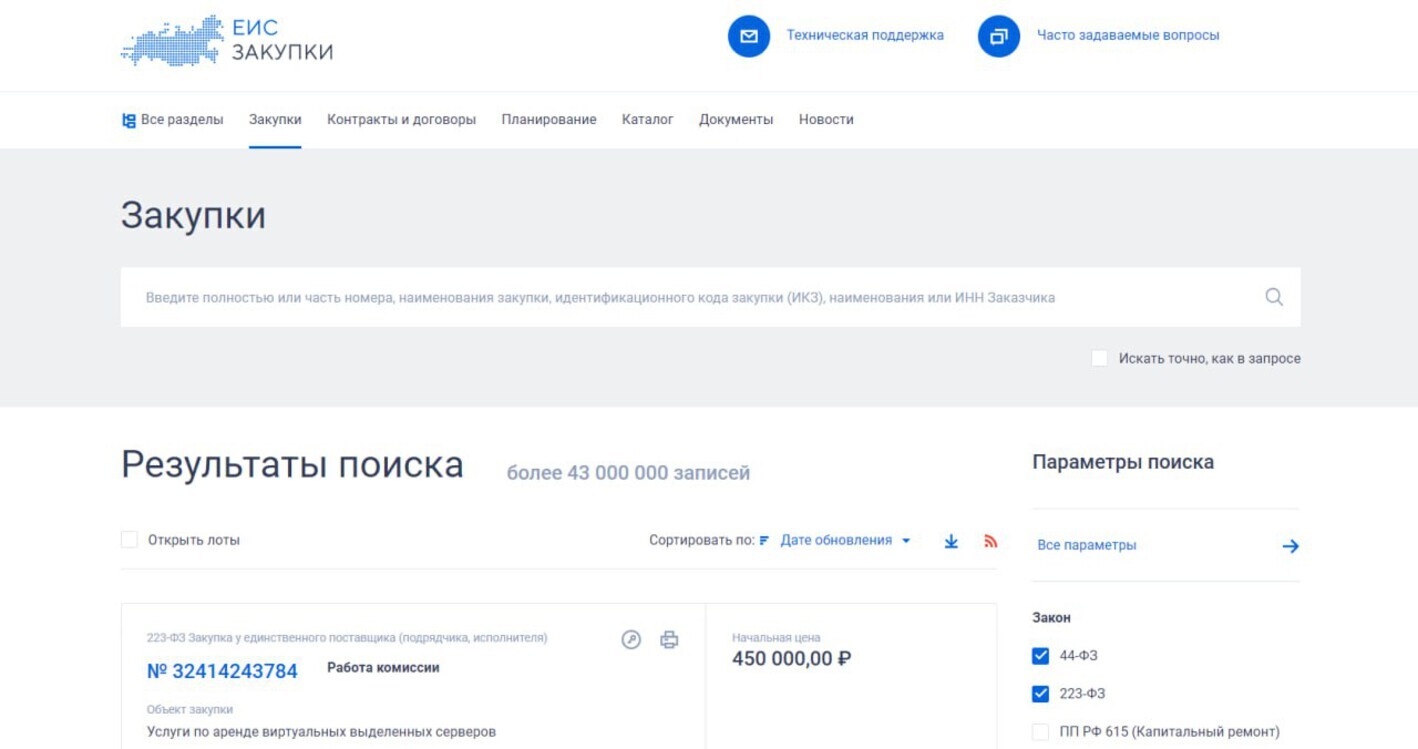Click the frequently asked questions icon
This screenshot has height=749, width=1418.
998,36
